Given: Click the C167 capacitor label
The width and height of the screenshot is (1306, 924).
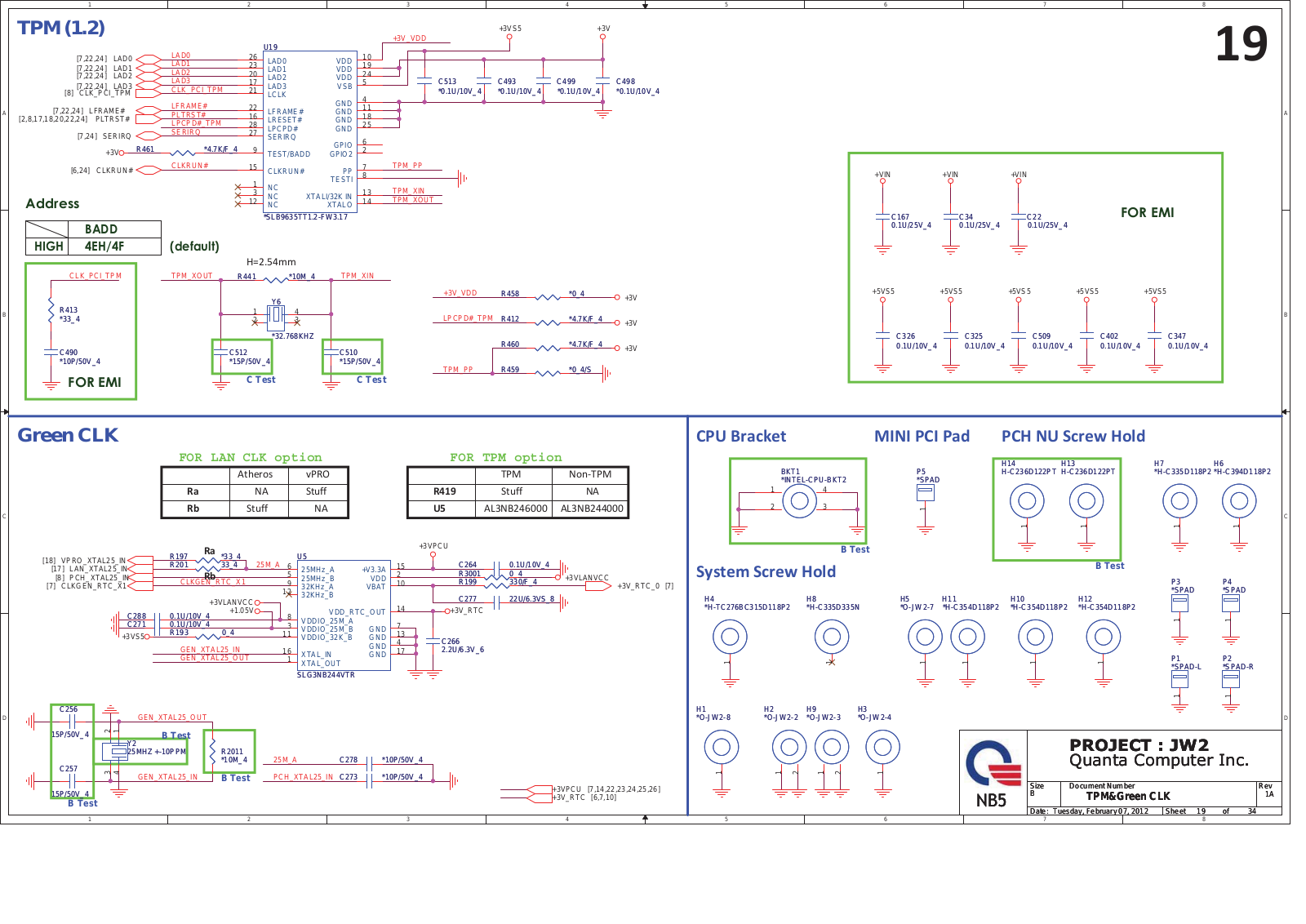Looking at the screenshot, I should point(900,217).
